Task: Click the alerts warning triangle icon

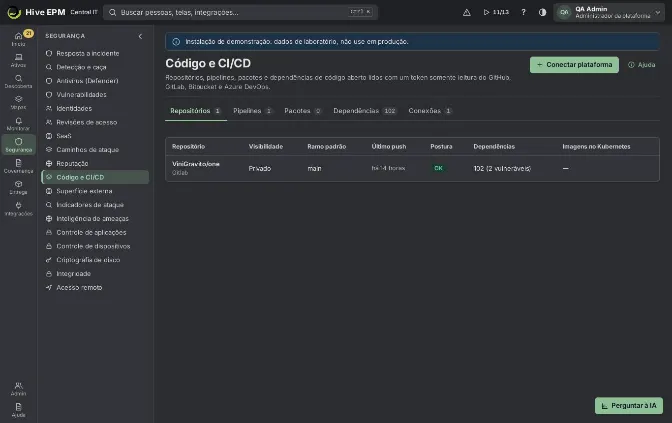Action: coord(467,12)
